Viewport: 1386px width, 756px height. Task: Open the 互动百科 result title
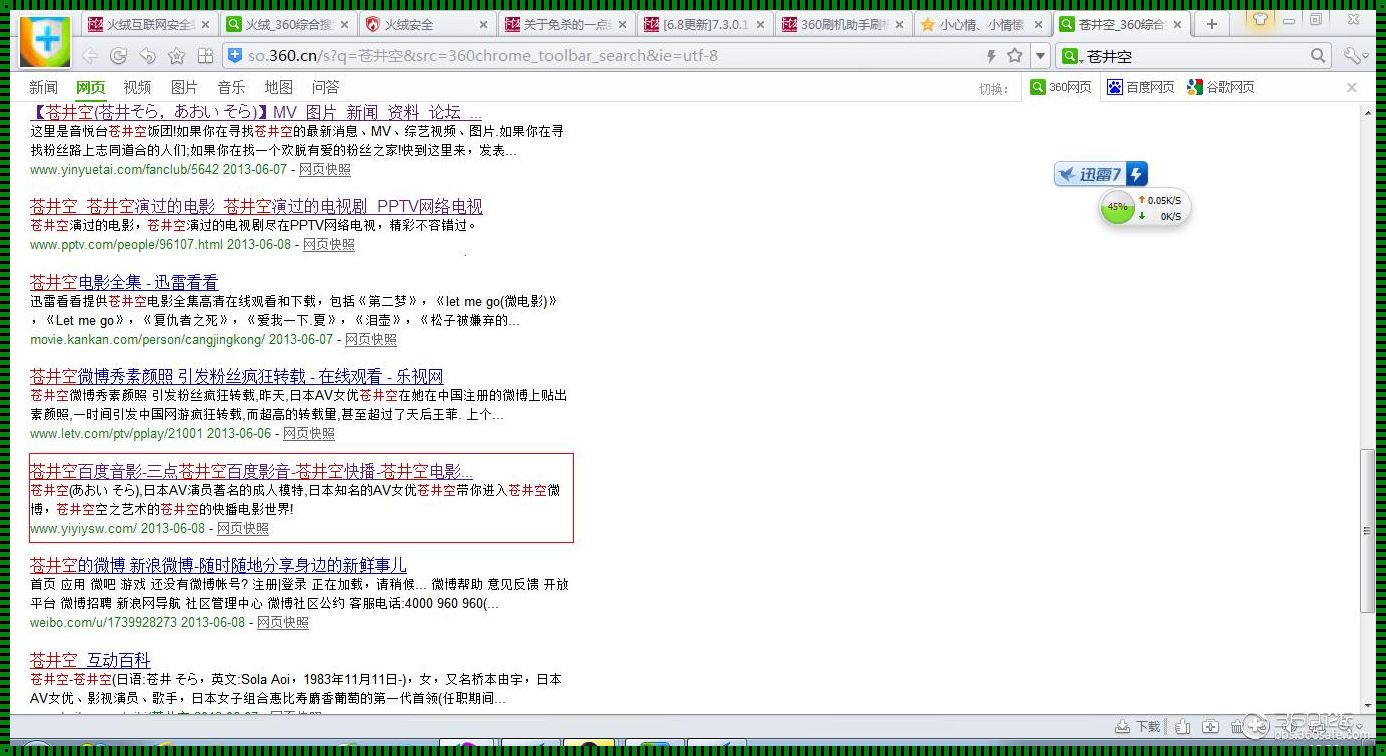coord(90,661)
